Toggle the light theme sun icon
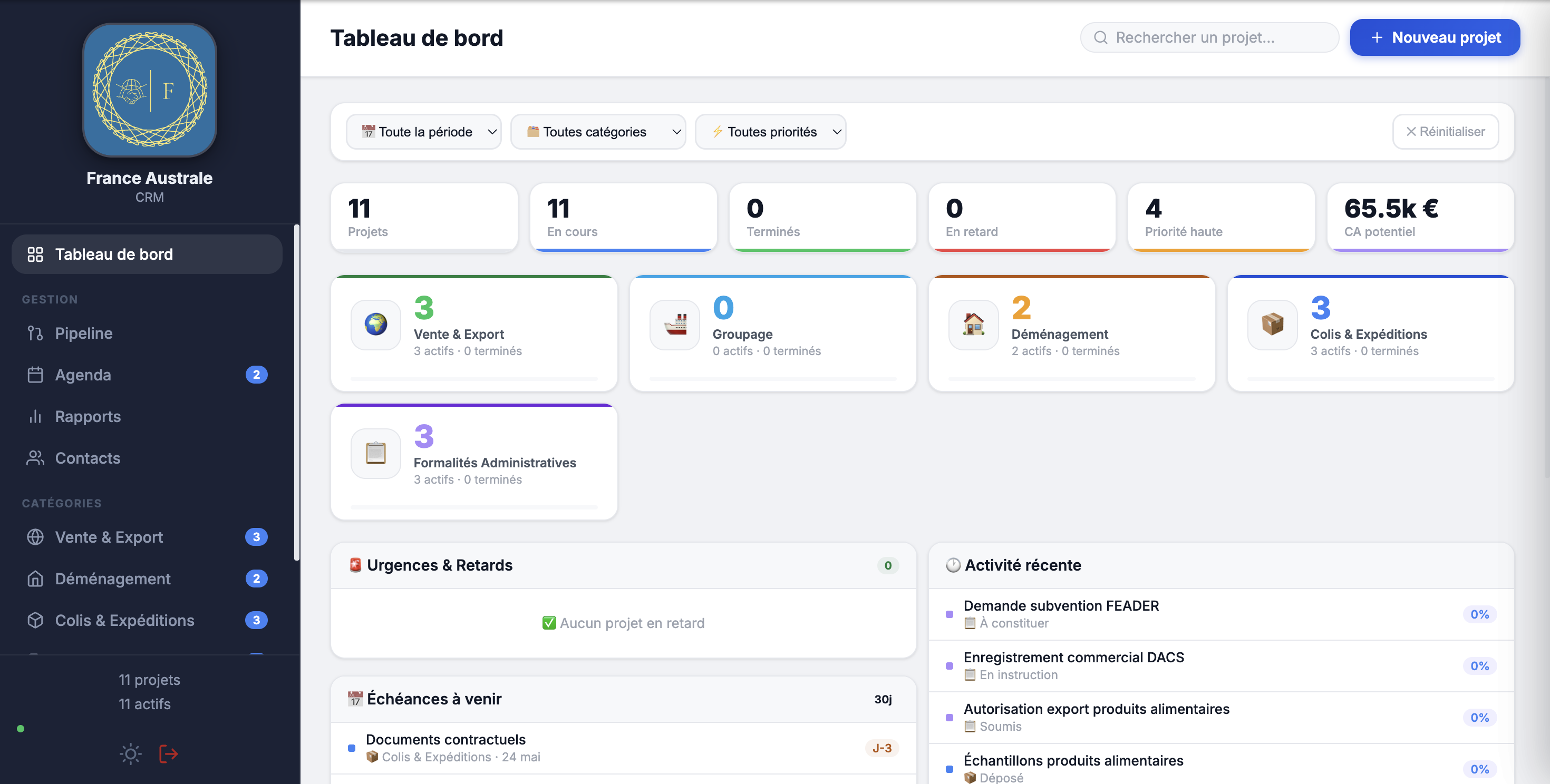This screenshot has height=784, width=1550. [x=131, y=754]
